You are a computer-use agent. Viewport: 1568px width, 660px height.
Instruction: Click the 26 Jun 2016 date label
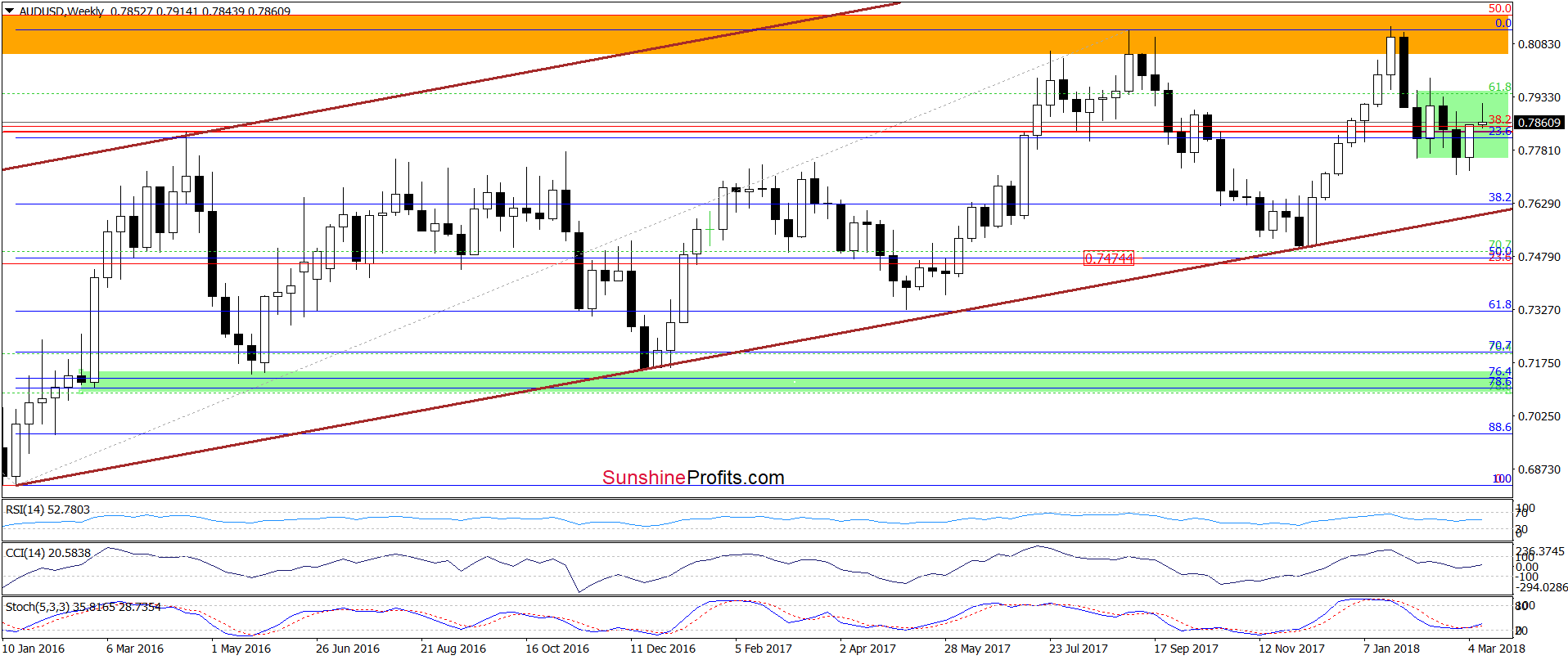pyautogui.click(x=348, y=649)
